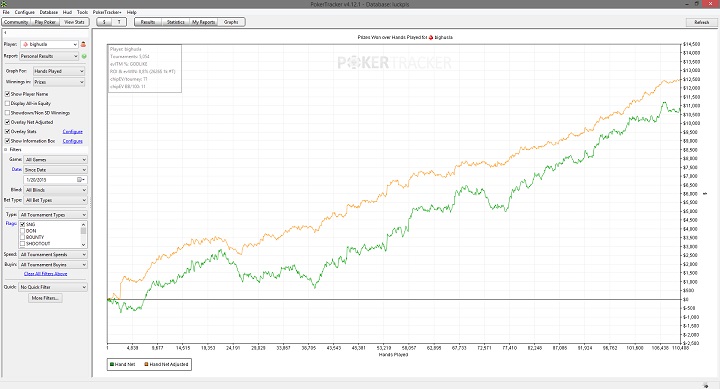Click the Hand Net Adjusted orange legend marker
The image size is (720, 389).
tap(146, 364)
